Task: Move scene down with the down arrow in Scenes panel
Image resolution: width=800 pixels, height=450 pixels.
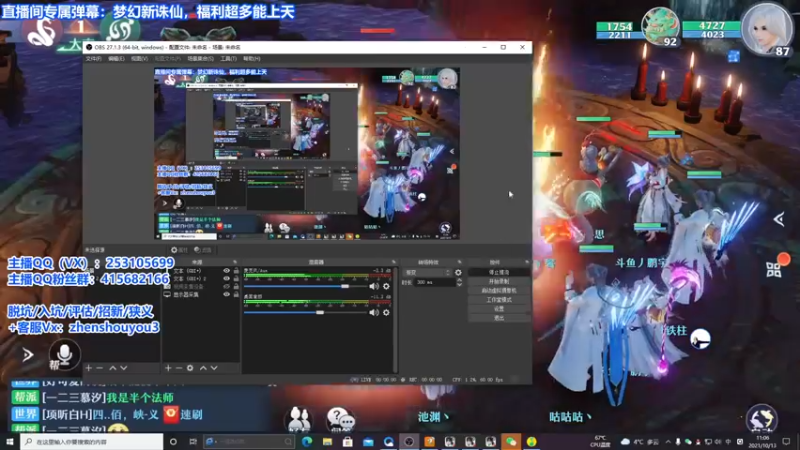Action: 123,367
